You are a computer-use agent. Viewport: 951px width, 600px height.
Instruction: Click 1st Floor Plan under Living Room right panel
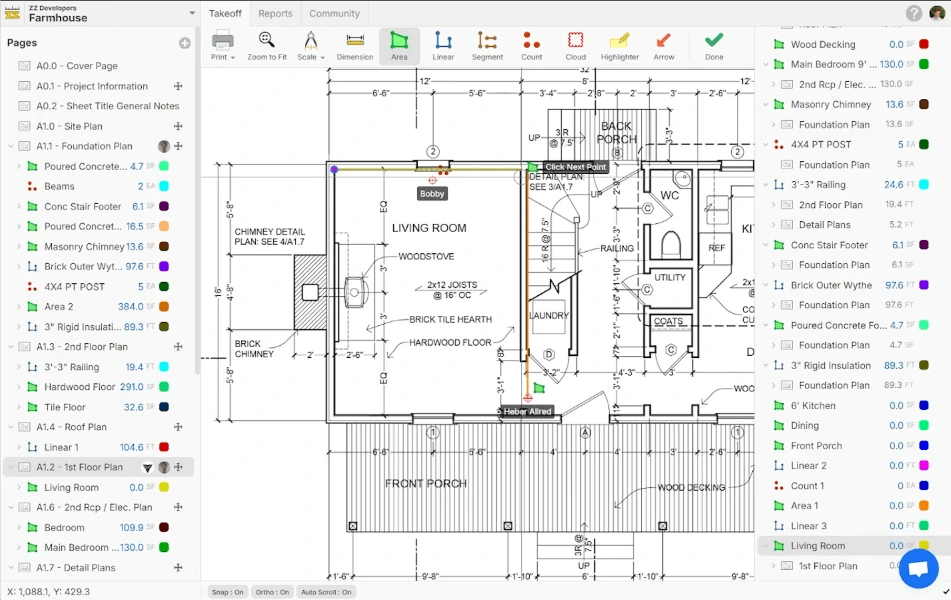click(x=828, y=566)
